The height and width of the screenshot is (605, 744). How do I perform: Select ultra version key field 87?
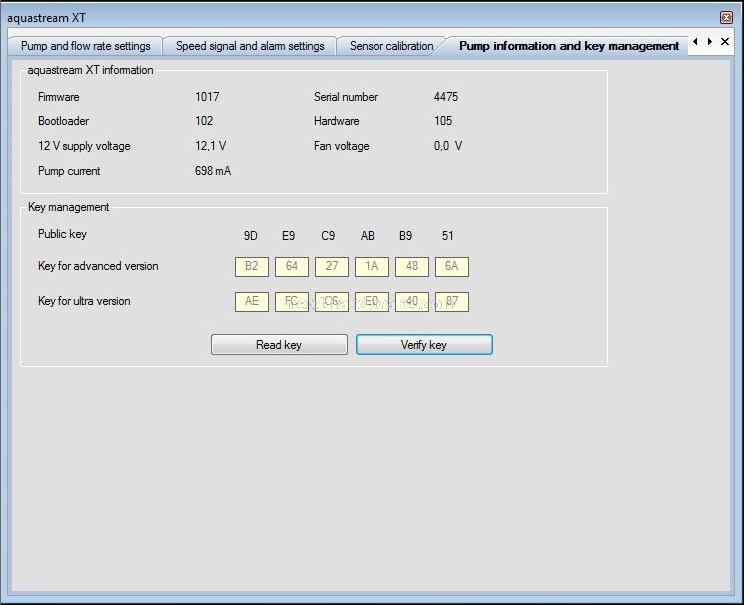[452, 301]
